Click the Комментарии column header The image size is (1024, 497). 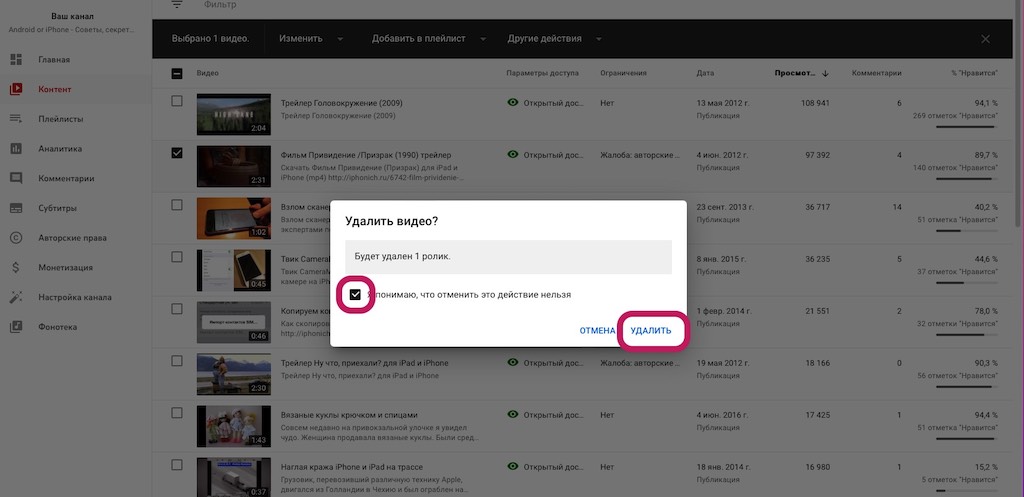876,73
